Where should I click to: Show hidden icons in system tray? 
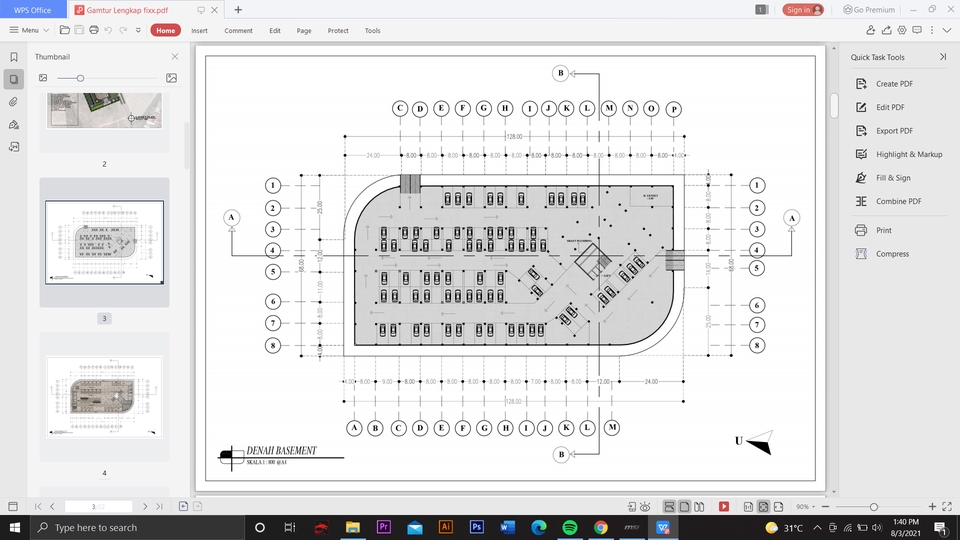[817, 527]
